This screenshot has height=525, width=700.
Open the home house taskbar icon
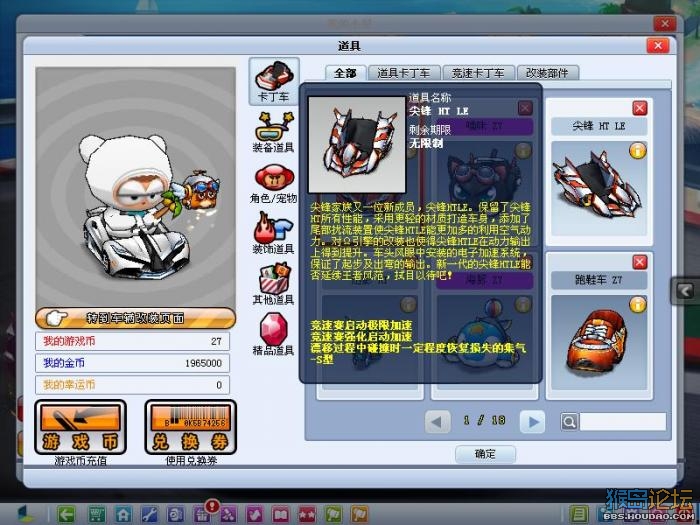tap(123, 515)
